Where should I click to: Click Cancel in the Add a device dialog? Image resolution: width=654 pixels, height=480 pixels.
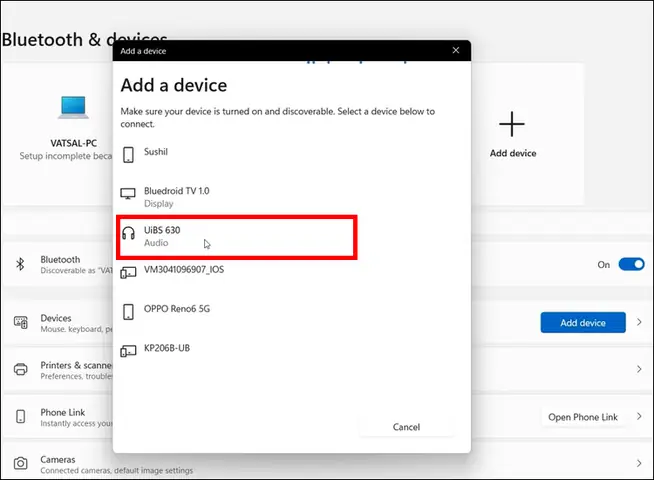406,427
